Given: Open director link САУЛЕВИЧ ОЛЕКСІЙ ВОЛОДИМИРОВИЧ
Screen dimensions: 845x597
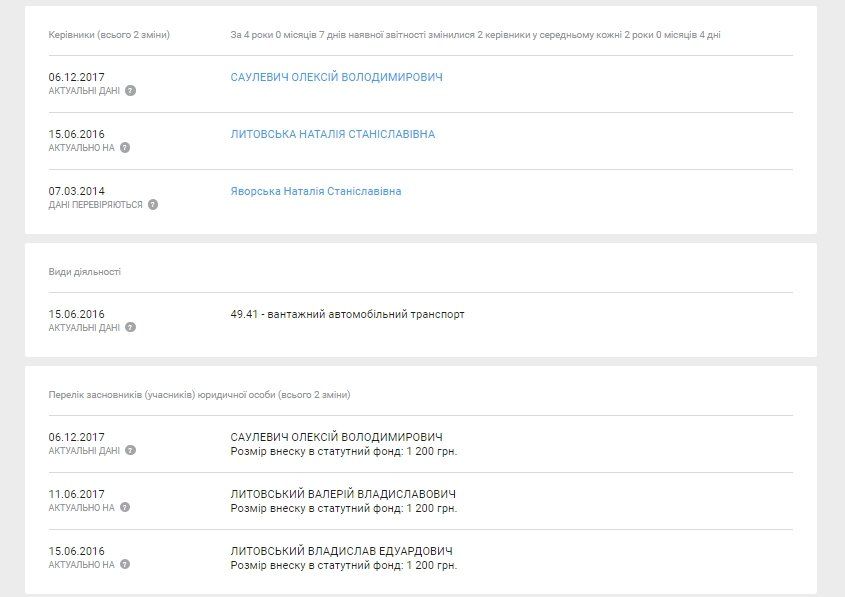Looking at the screenshot, I should (336, 77).
